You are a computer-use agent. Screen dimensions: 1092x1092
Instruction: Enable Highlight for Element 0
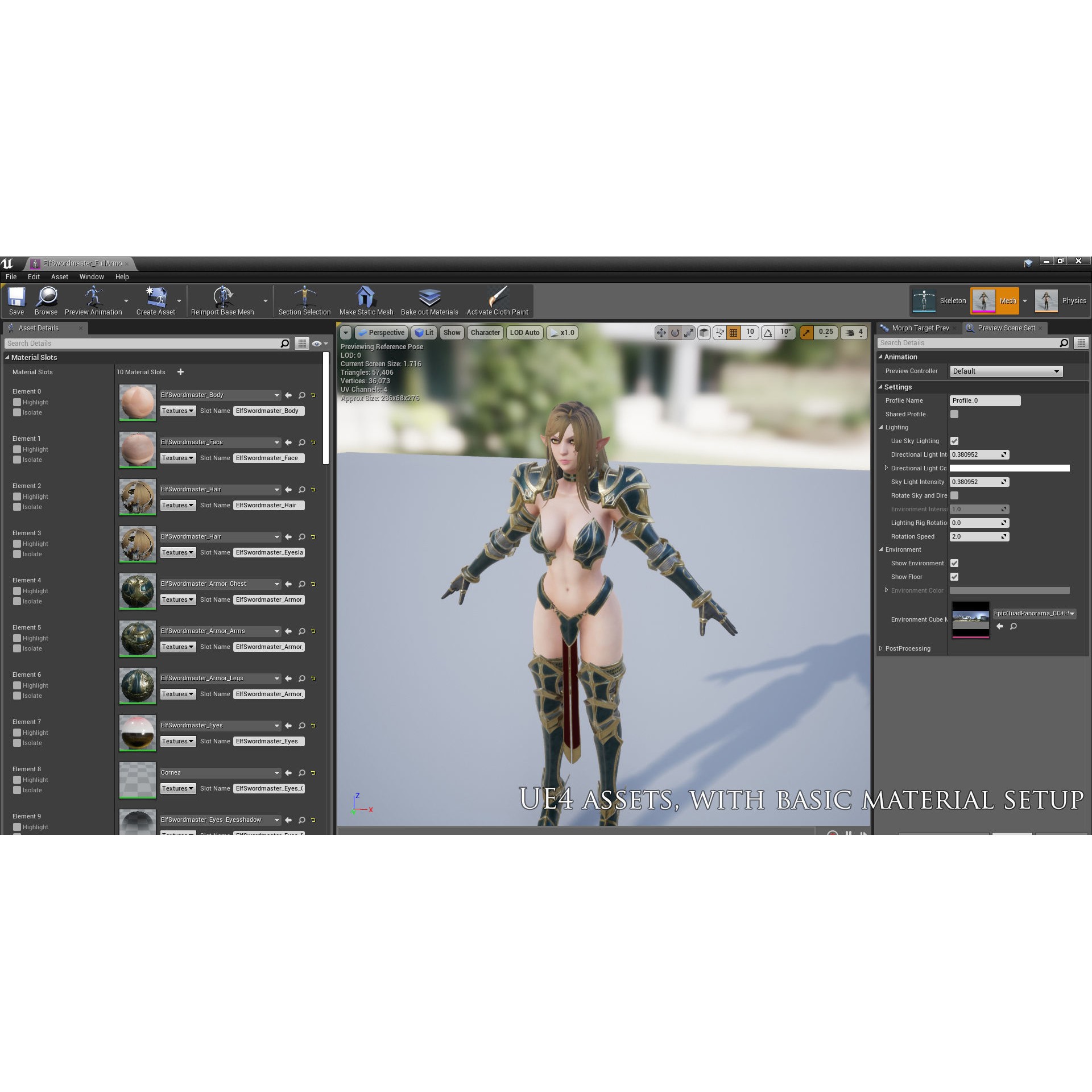point(17,402)
